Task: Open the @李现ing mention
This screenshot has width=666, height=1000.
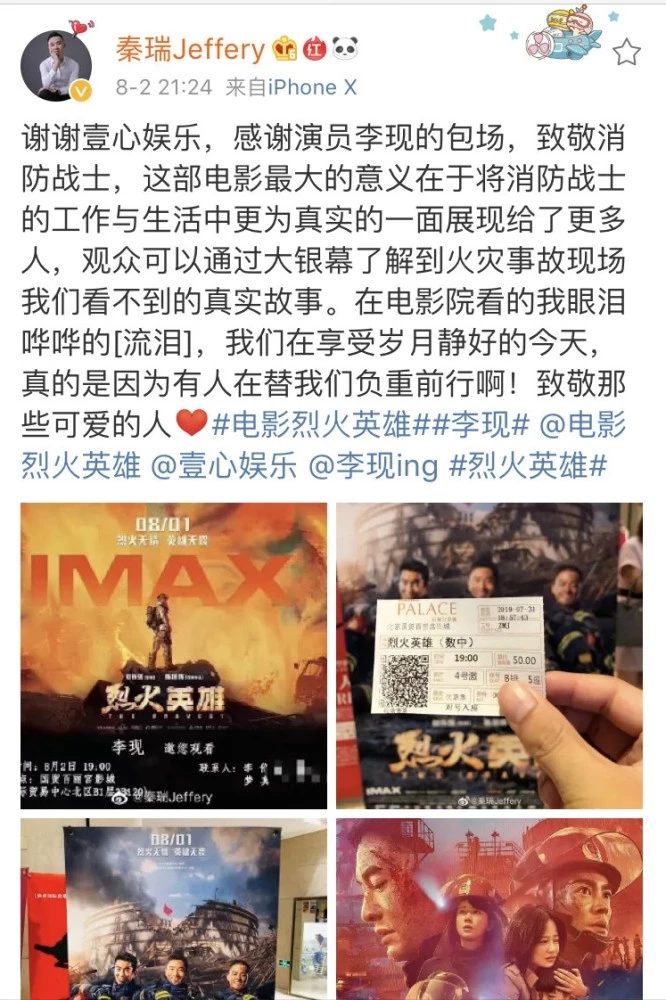Action: point(374,466)
